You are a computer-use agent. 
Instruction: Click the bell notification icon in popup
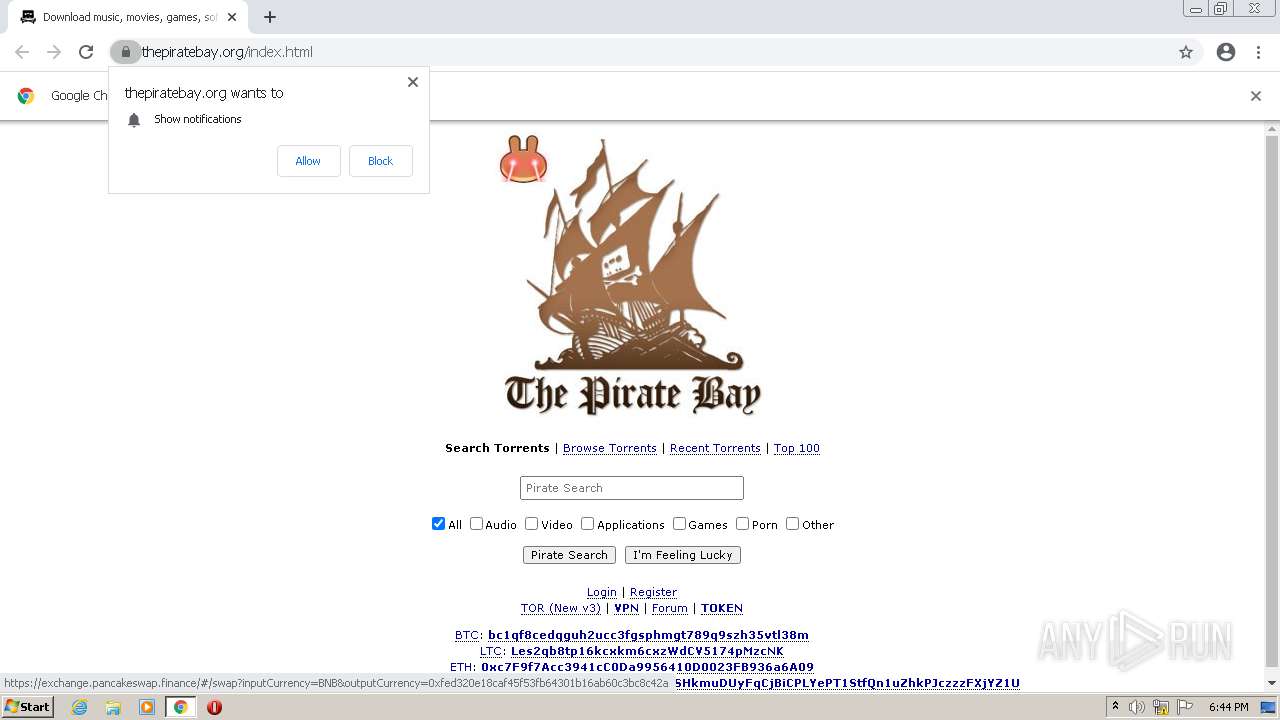point(134,120)
